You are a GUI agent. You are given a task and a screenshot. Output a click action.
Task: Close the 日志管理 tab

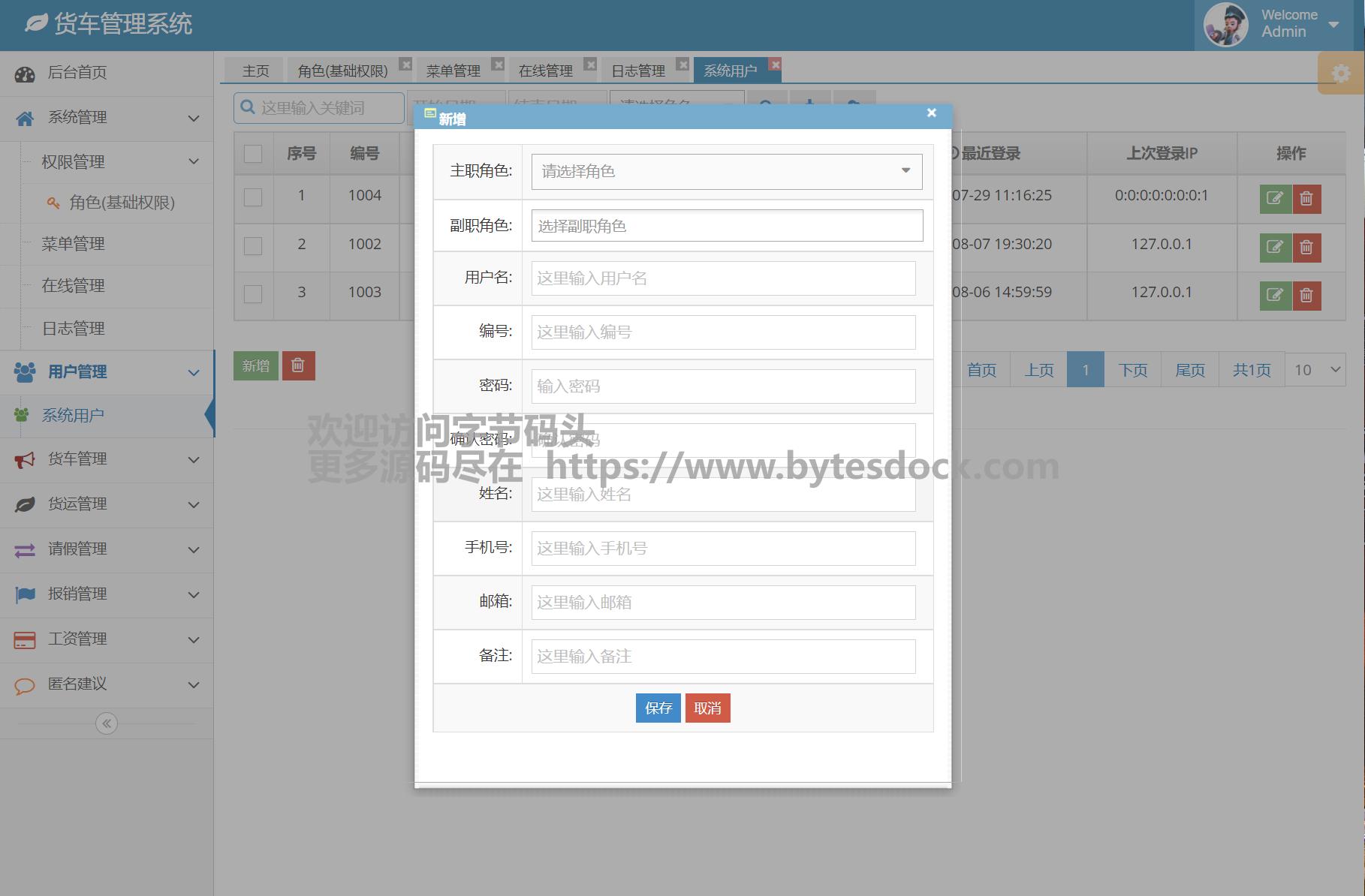coord(682,65)
